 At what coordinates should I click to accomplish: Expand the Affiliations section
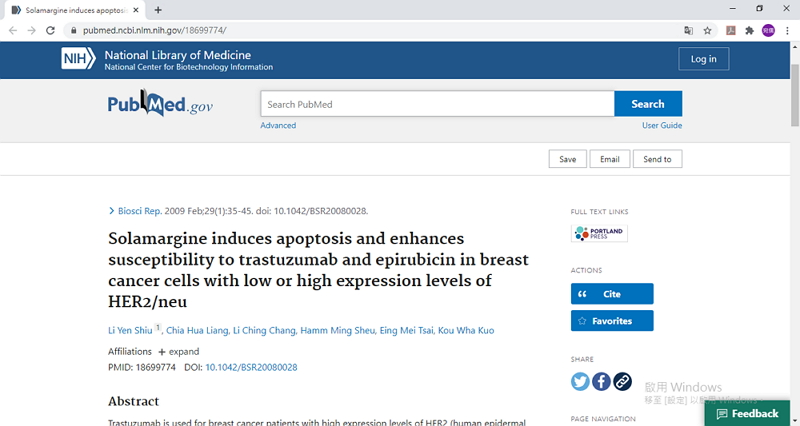pyautogui.click(x=178, y=352)
